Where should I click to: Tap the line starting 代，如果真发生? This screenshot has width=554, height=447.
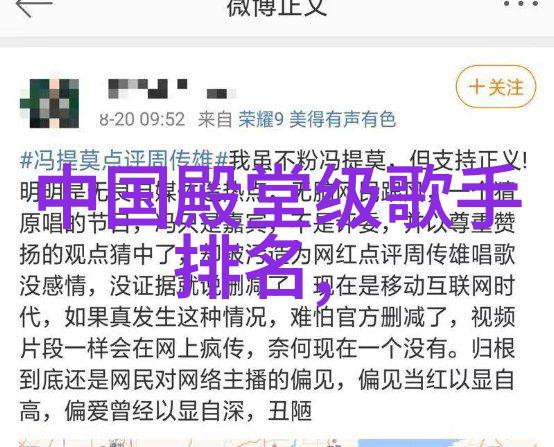[x=267, y=317]
